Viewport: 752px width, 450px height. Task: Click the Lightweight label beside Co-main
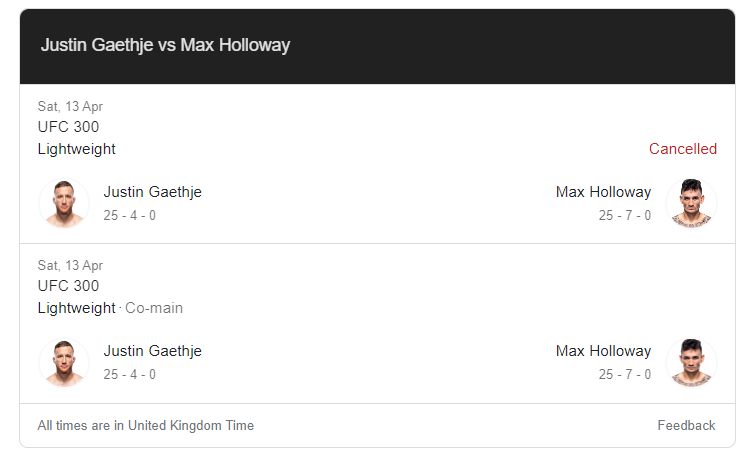point(76,308)
